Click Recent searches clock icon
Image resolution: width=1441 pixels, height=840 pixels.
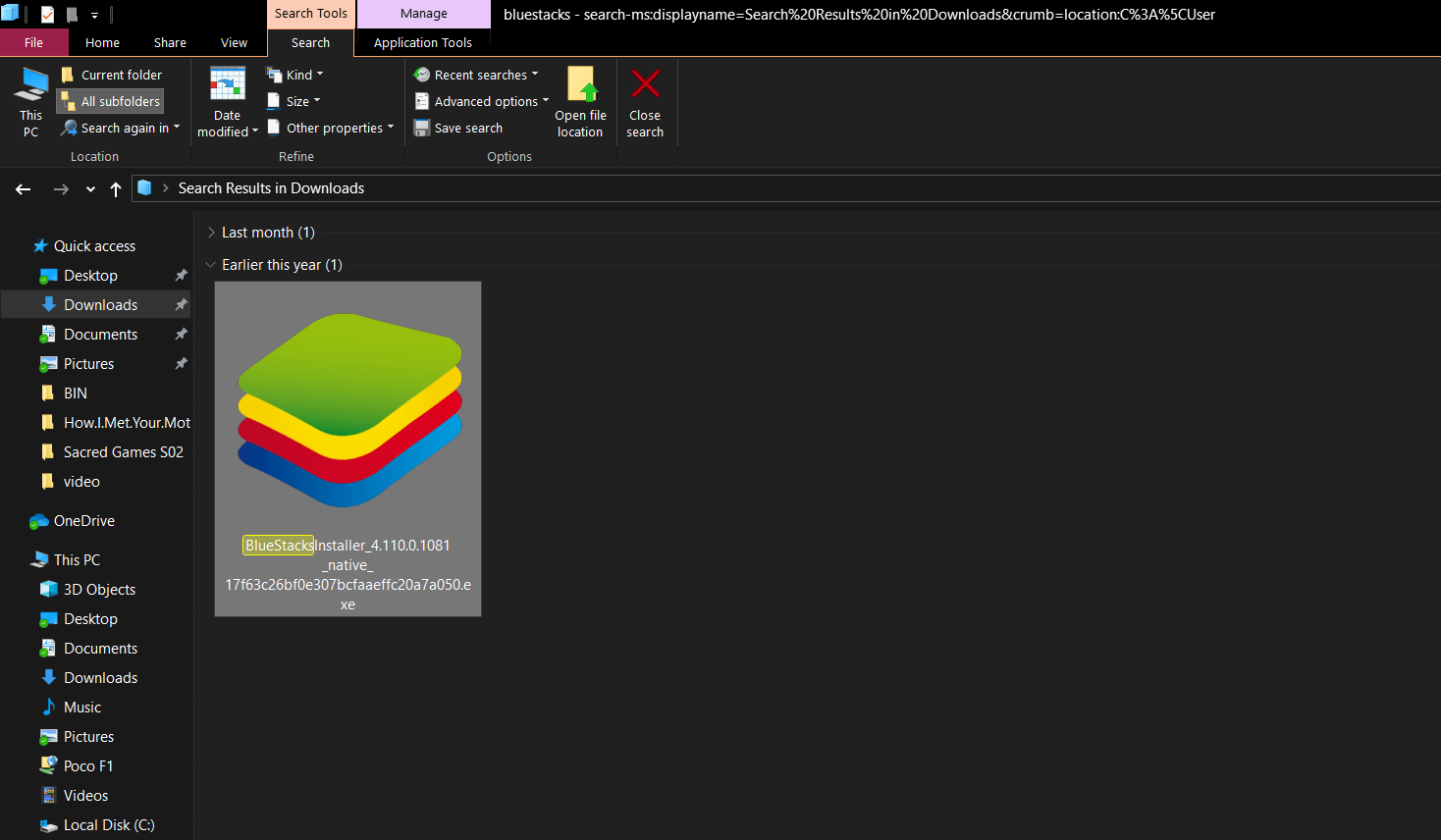(422, 75)
